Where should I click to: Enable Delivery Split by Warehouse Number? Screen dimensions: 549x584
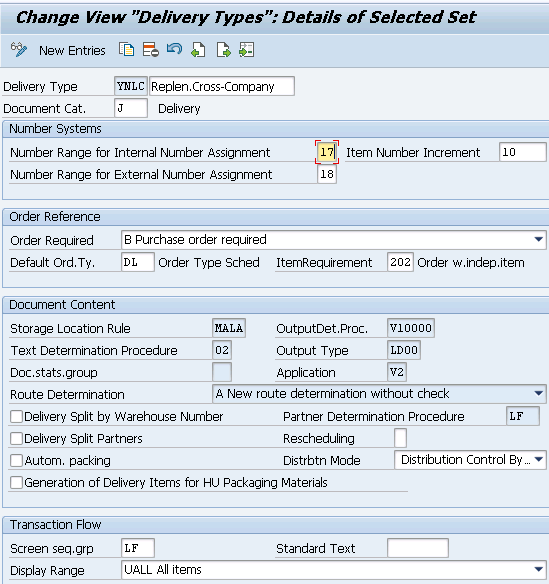pos(16,416)
